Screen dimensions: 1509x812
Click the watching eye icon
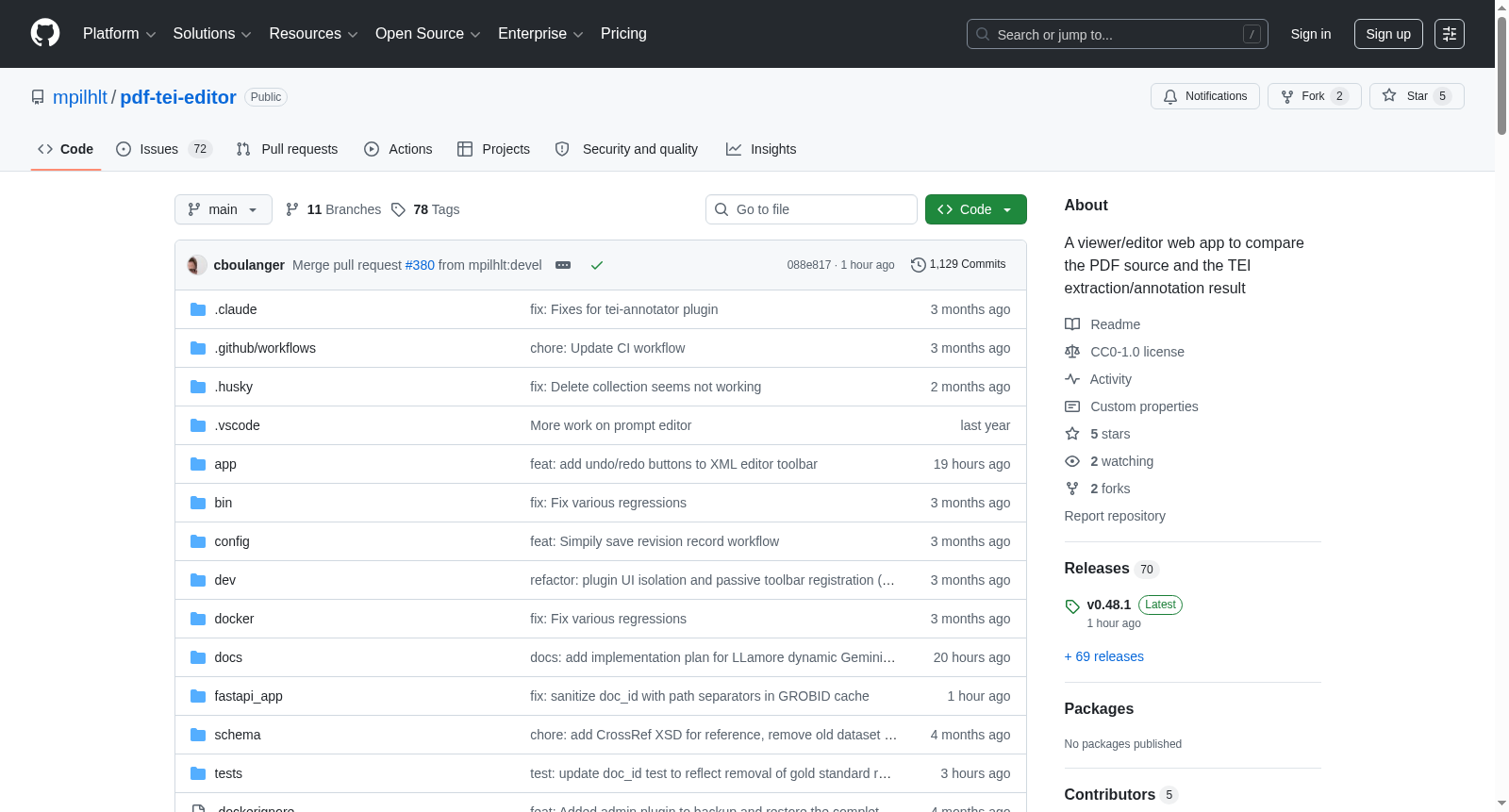[x=1072, y=461]
